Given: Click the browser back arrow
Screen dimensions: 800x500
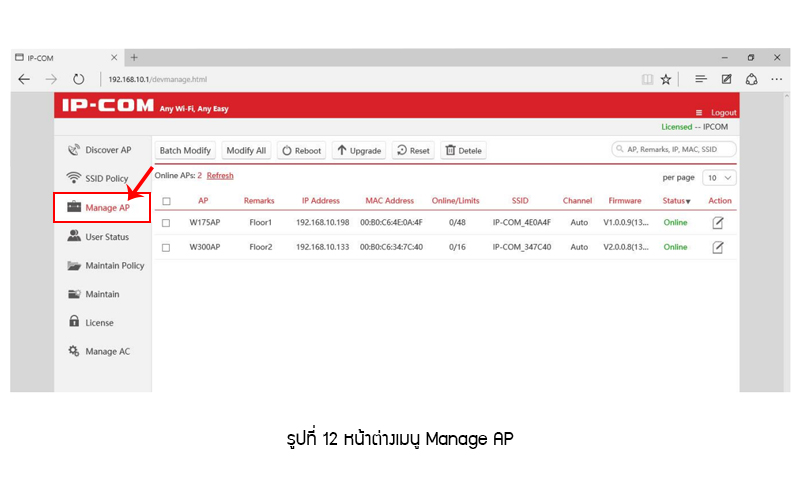Looking at the screenshot, I should (x=24, y=79).
